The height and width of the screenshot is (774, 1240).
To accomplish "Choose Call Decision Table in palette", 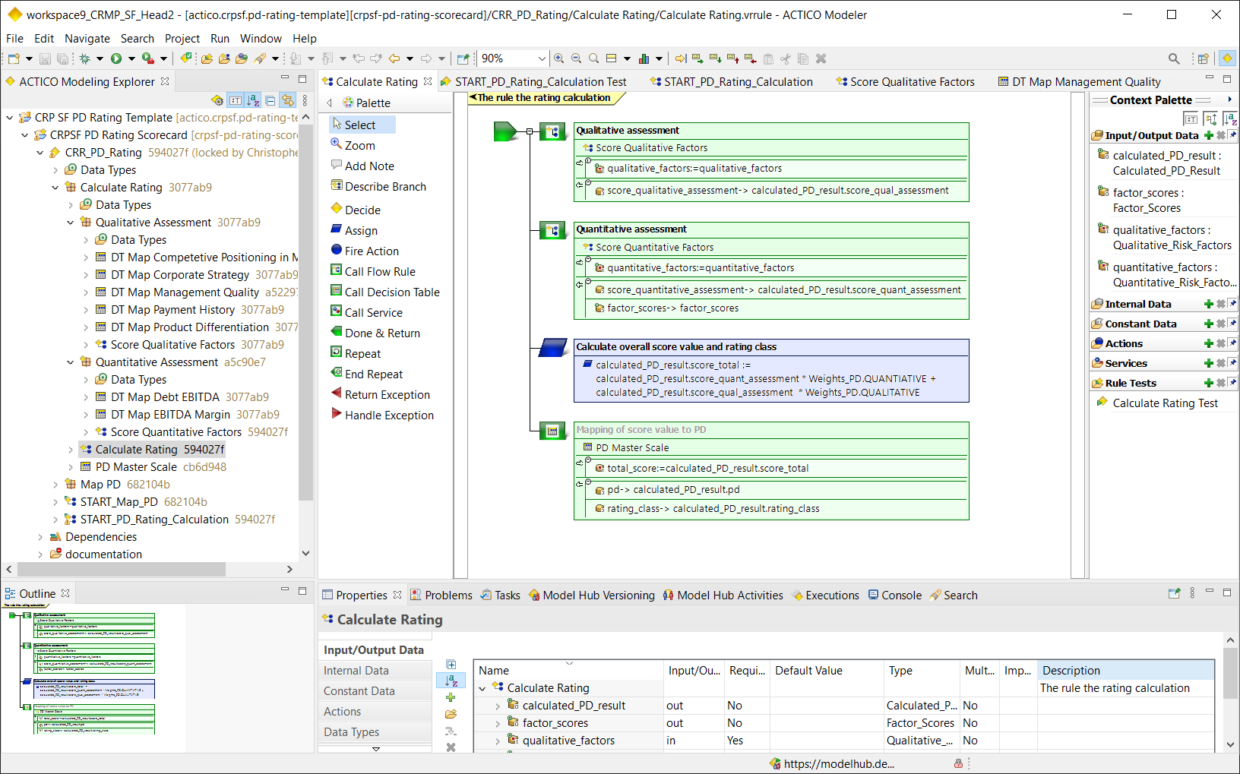I will 391,292.
